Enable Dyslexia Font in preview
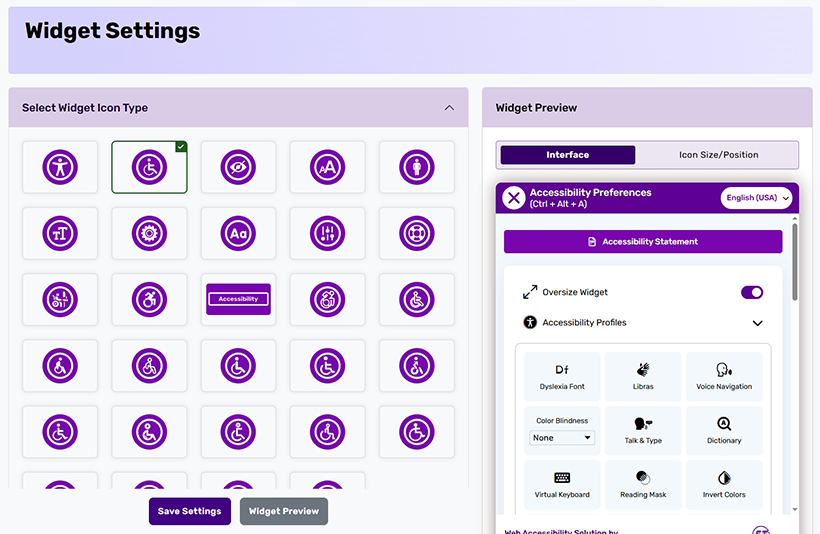Image resolution: width=820 pixels, height=534 pixels. coord(562,377)
